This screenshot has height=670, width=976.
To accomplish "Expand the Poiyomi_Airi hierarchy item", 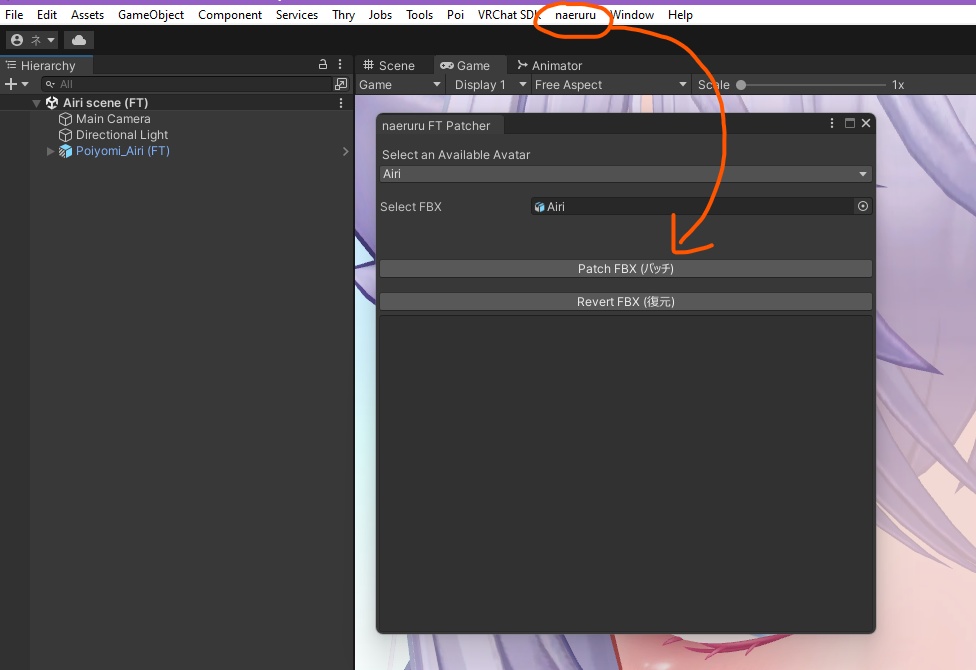I will click(49, 151).
